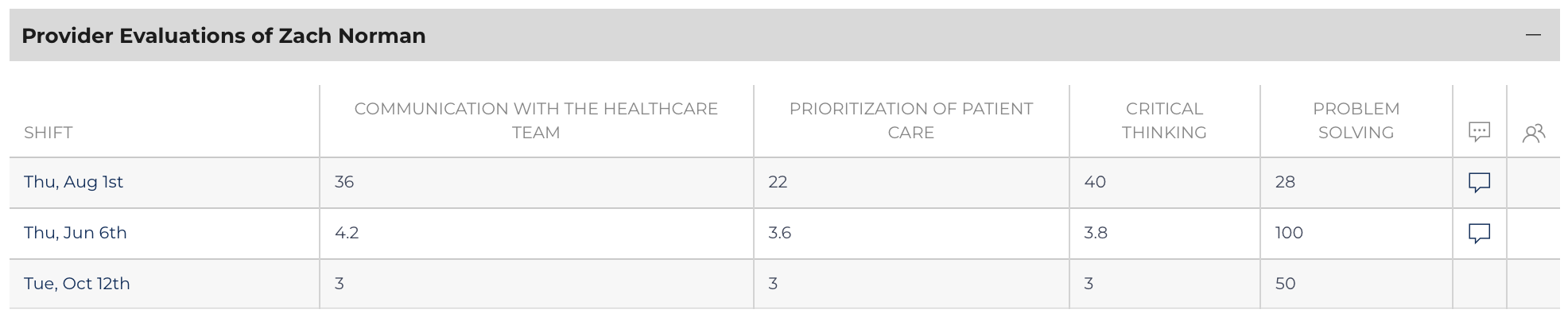
Task: Select the Oct 12th problem solving score 50
Action: 1285,284
